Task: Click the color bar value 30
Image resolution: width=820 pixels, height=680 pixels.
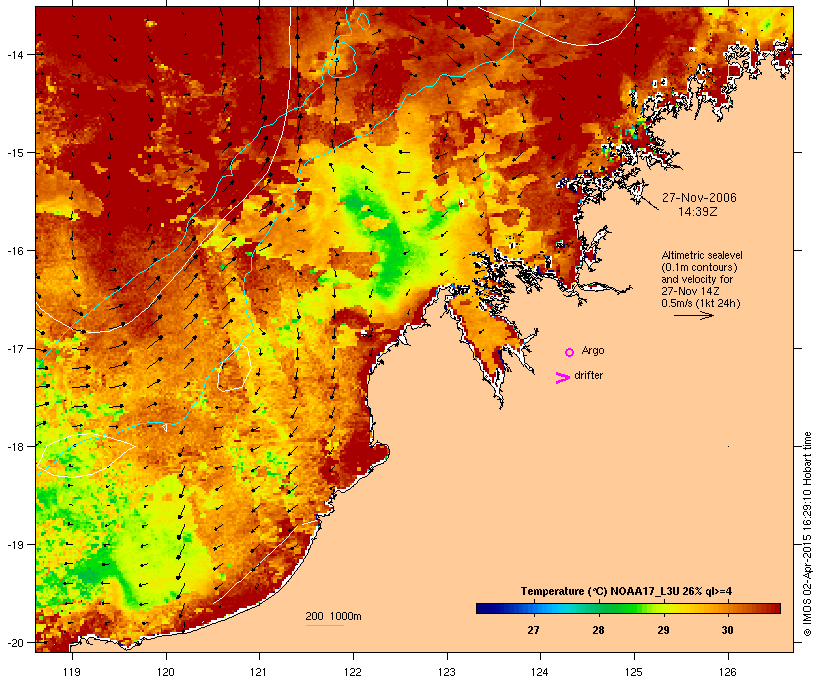Action: (727, 630)
